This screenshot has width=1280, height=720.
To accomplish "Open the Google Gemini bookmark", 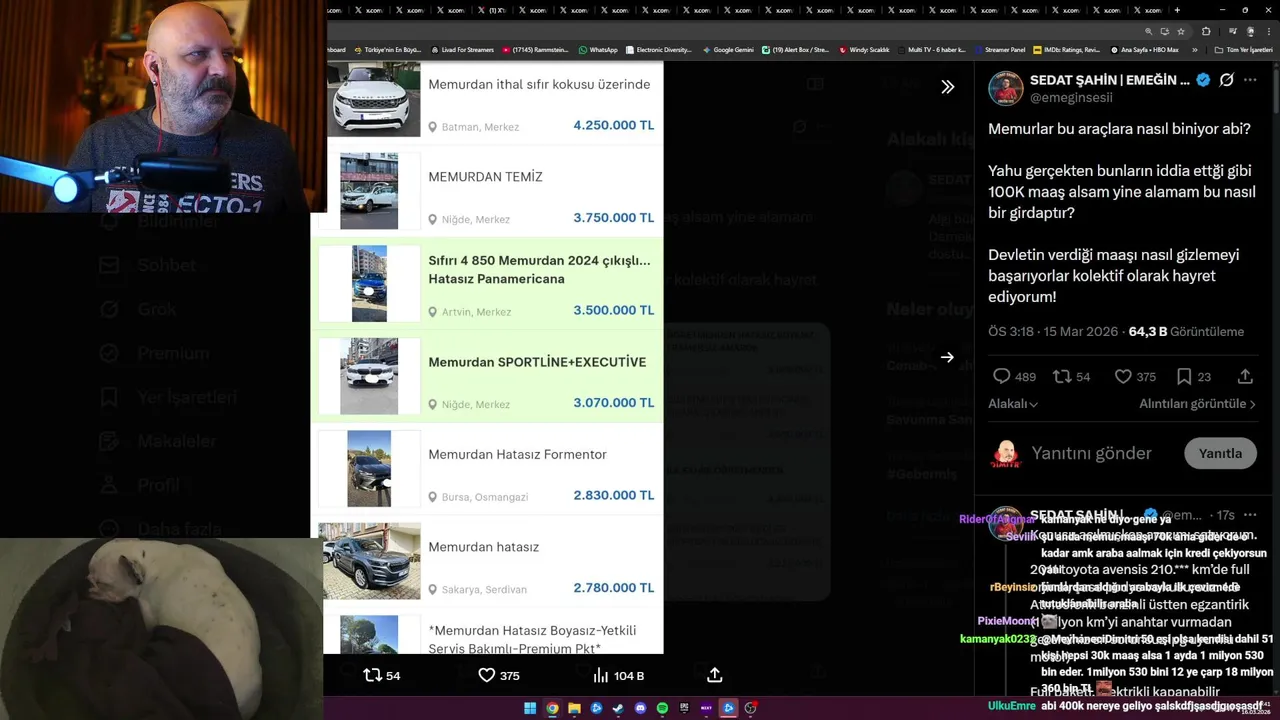I will (729, 50).
